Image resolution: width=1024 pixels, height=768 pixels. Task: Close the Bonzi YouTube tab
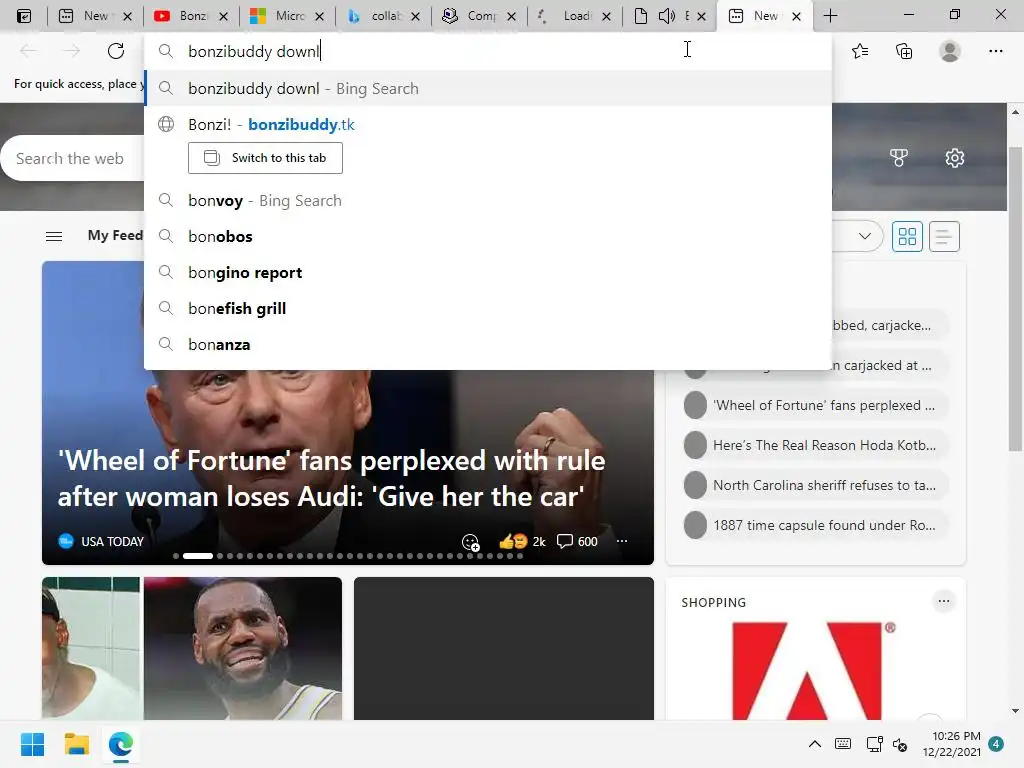click(x=223, y=16)
